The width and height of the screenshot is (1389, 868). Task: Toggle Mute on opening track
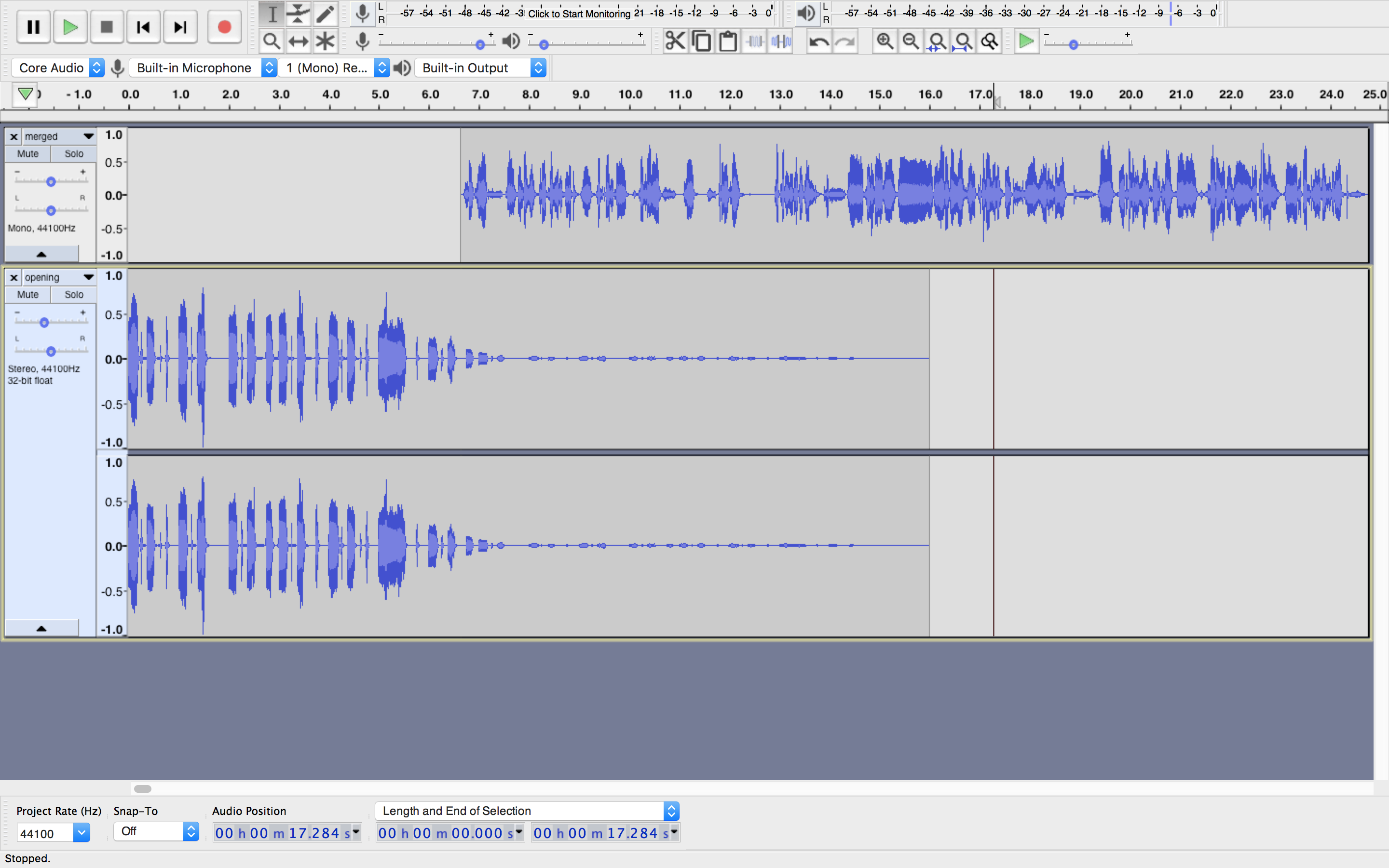pos(27,295)
